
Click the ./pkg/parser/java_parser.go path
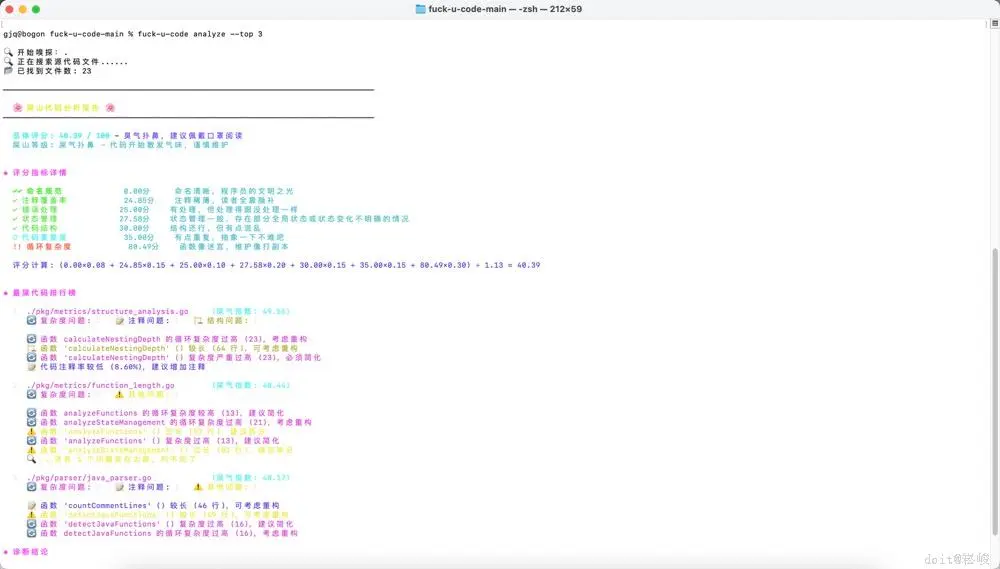(89, 477)
